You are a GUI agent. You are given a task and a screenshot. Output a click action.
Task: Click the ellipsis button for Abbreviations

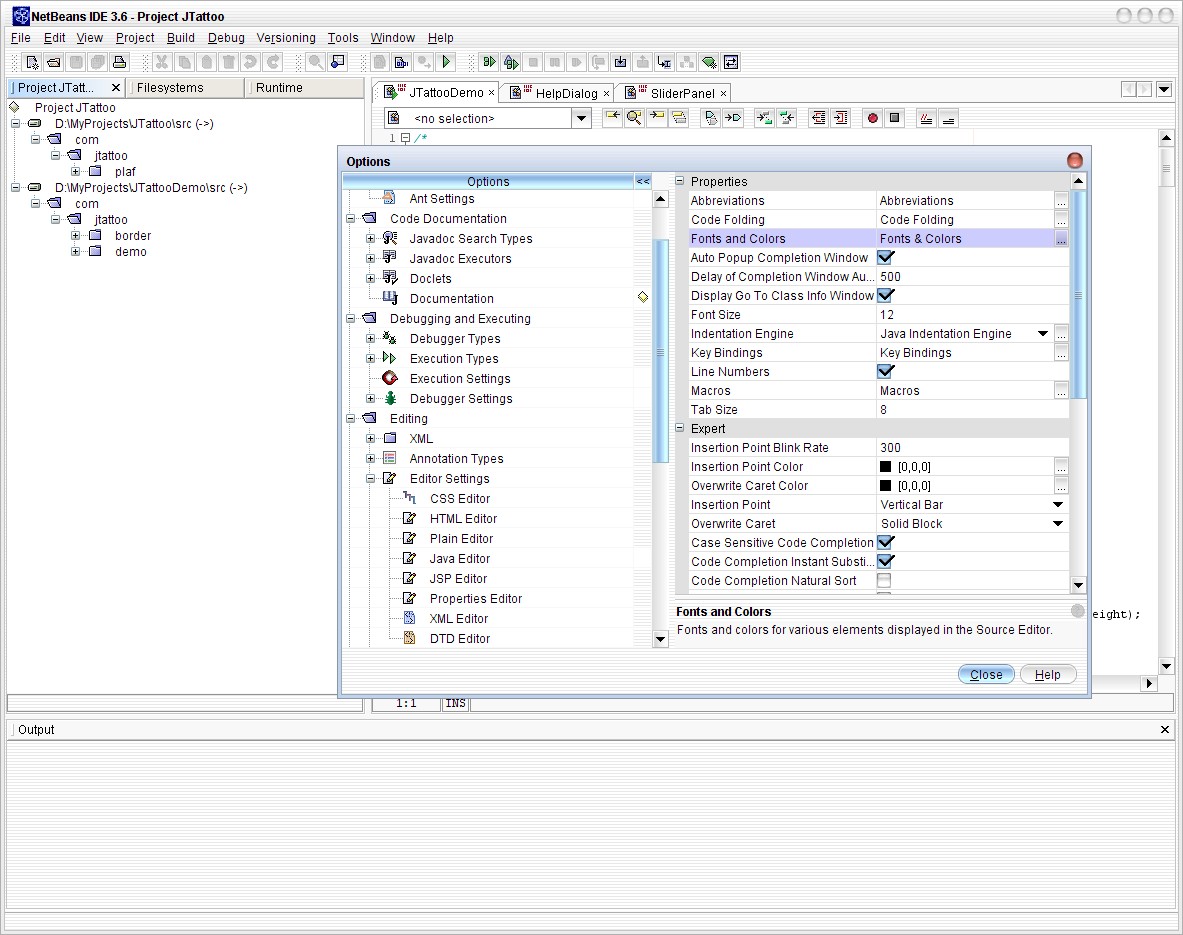coord(1061,201)
